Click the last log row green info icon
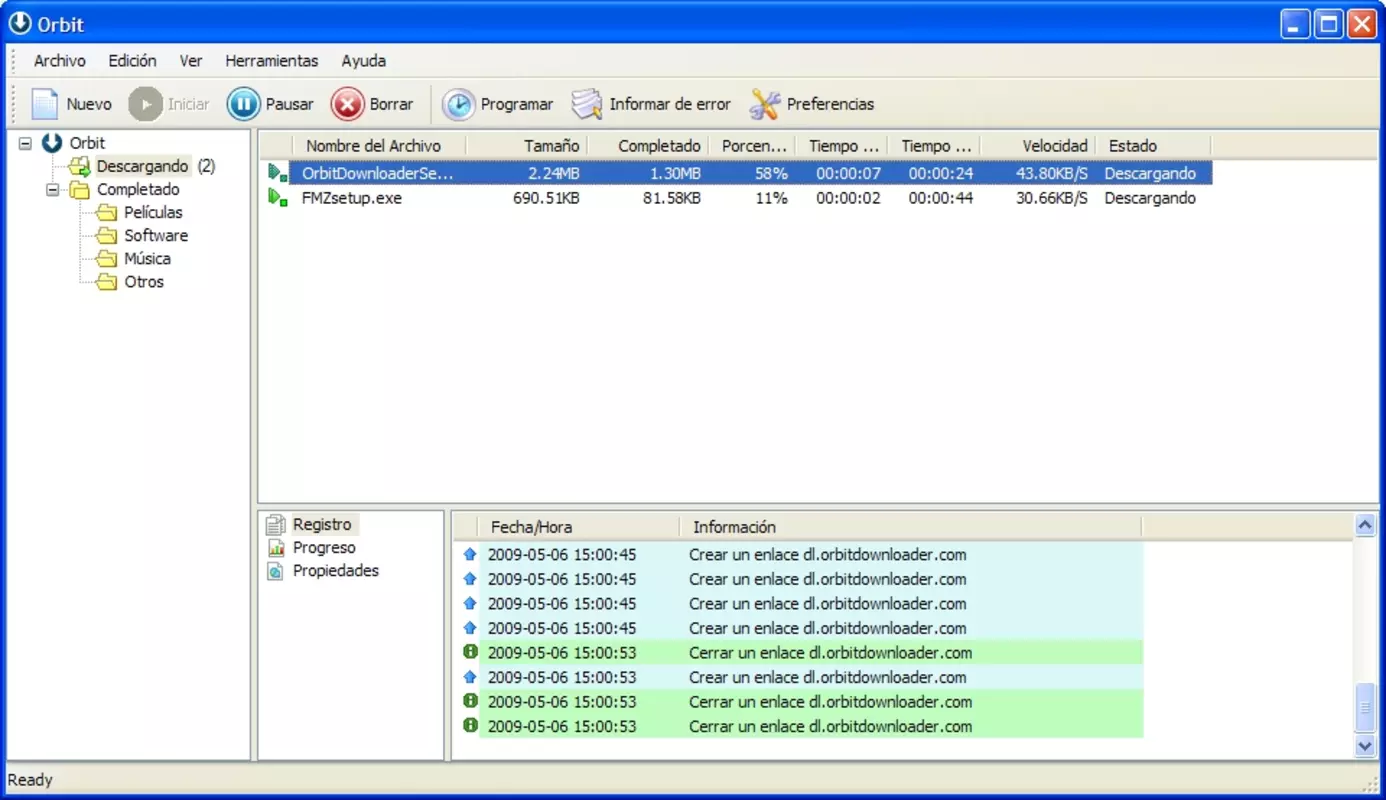Image resolution: width=1386 pixels, height=800 pixels. (x=470, y=726)
